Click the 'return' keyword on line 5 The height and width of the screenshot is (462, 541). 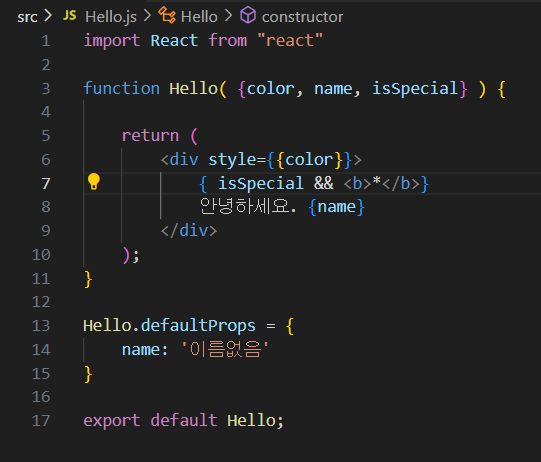coord(150,136)
